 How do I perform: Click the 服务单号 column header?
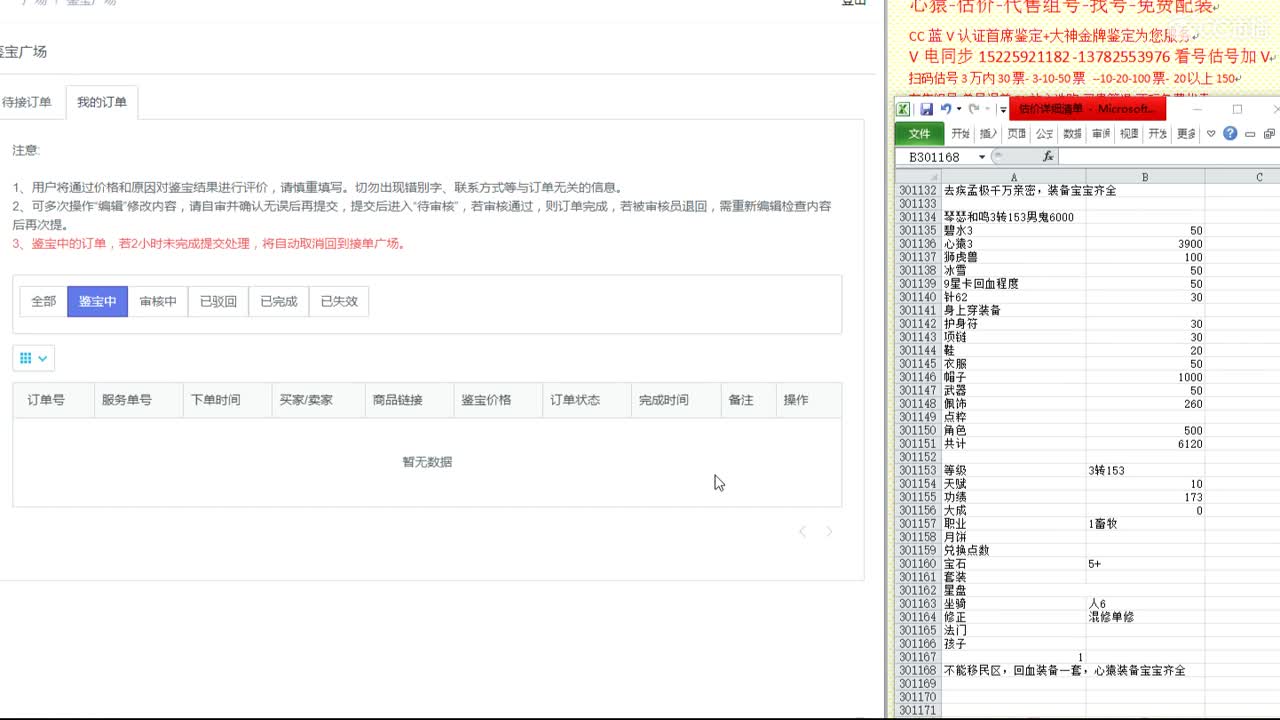point(138,400)
